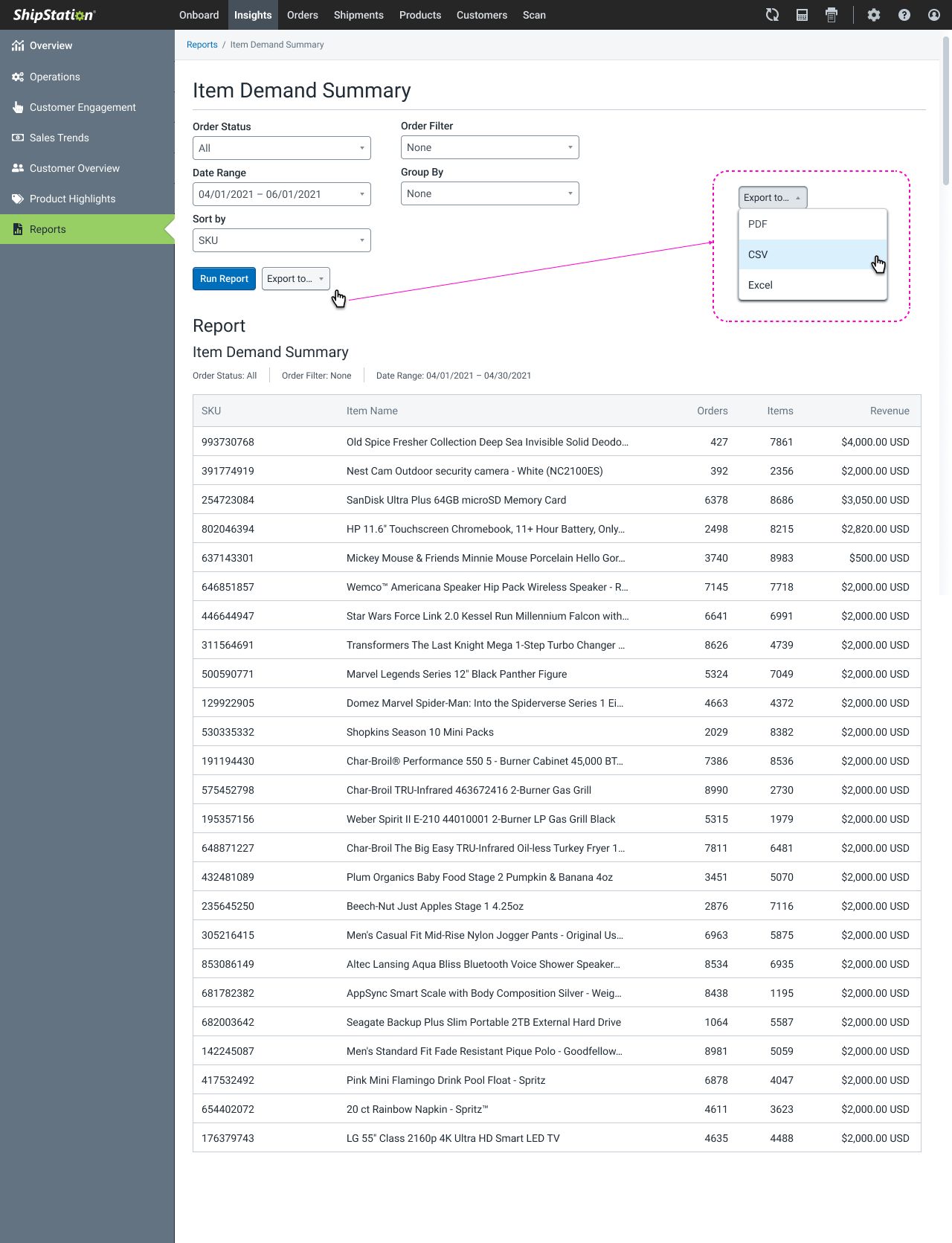The height and width of the screenshot is (1243, 952).
Task: Open the rate calculator icon
Action: (802, 15)
